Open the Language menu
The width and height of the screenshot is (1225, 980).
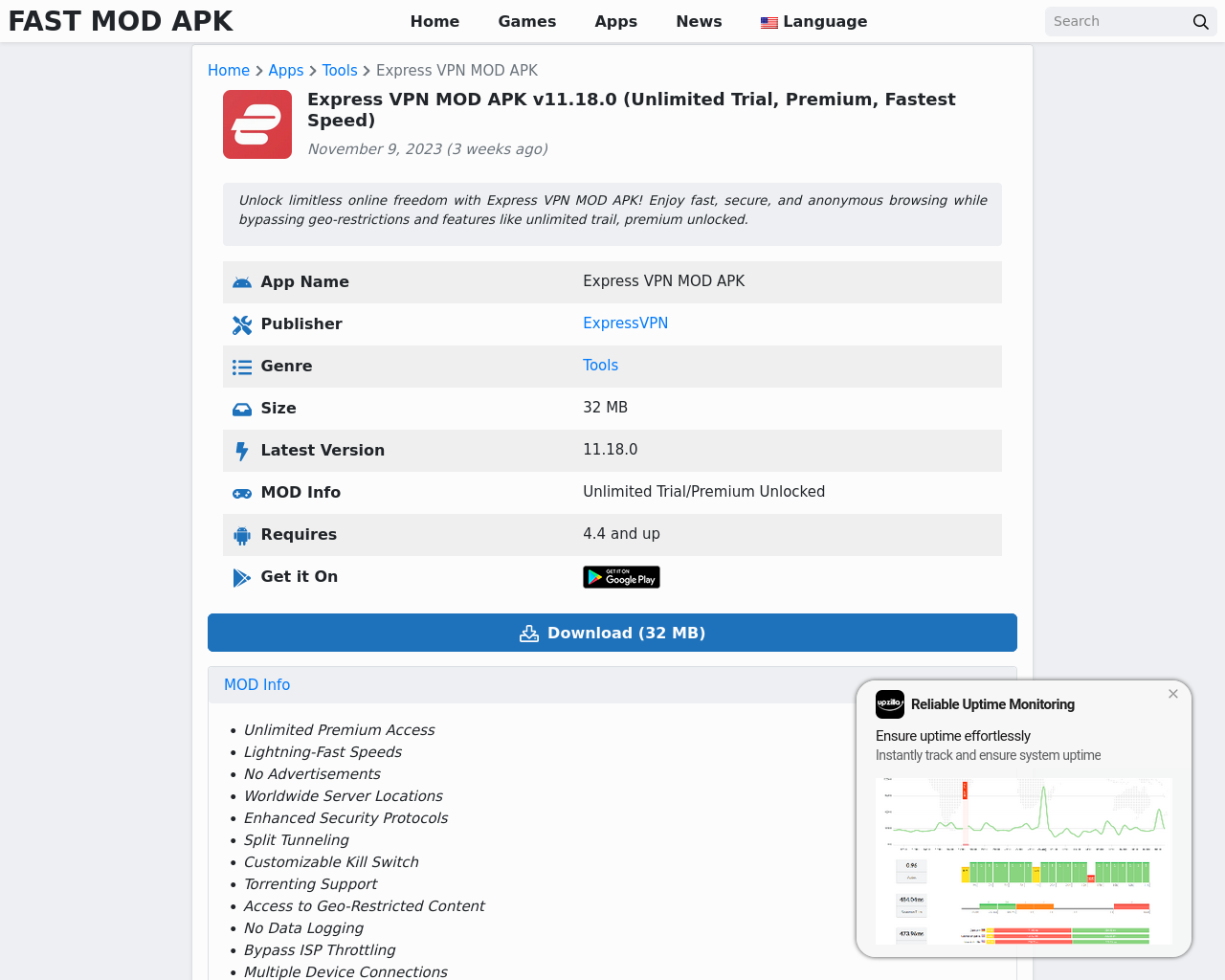coord(814,21)
